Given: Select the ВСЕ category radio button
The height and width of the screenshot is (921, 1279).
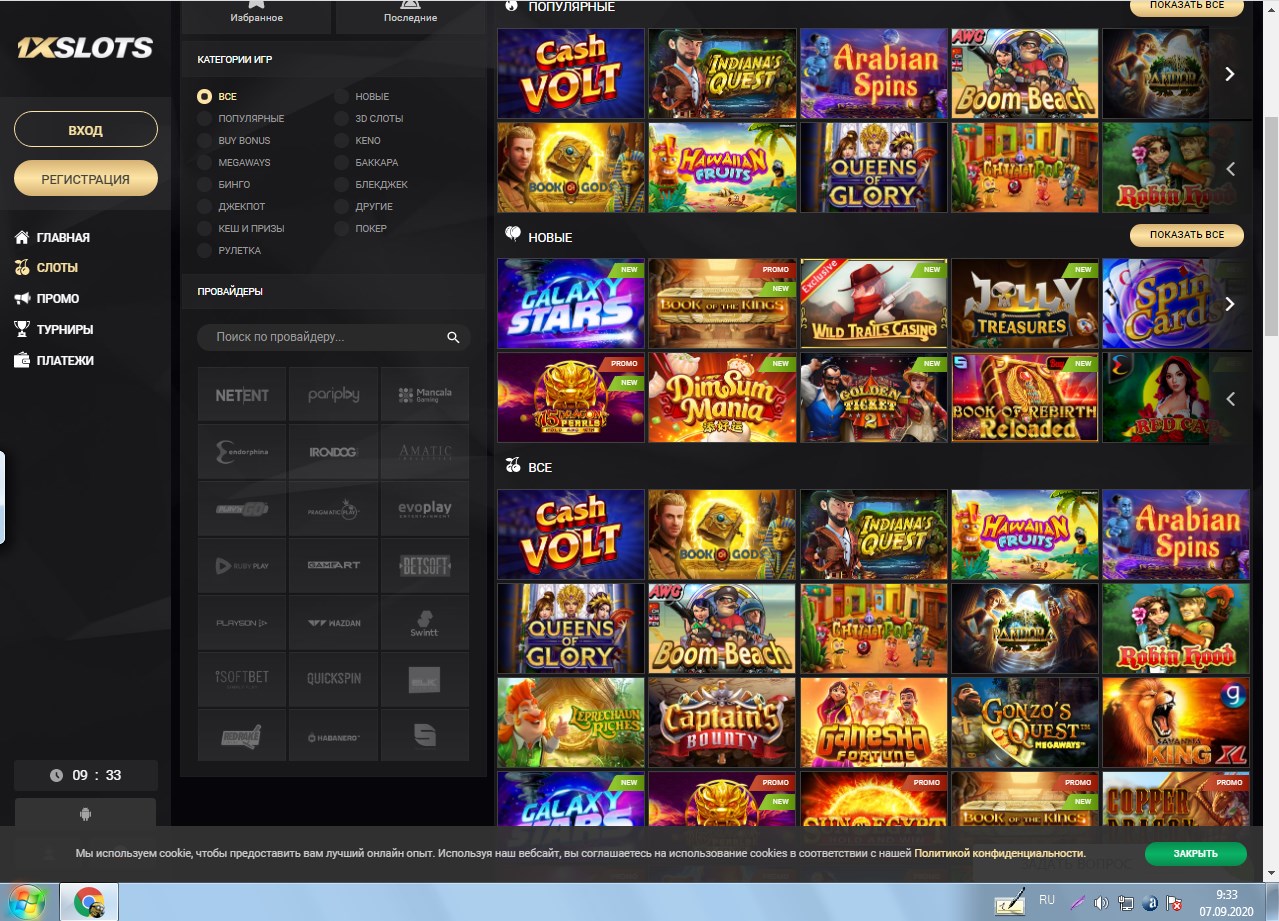Looking at the screenshot, I should (x=204, y=97).
